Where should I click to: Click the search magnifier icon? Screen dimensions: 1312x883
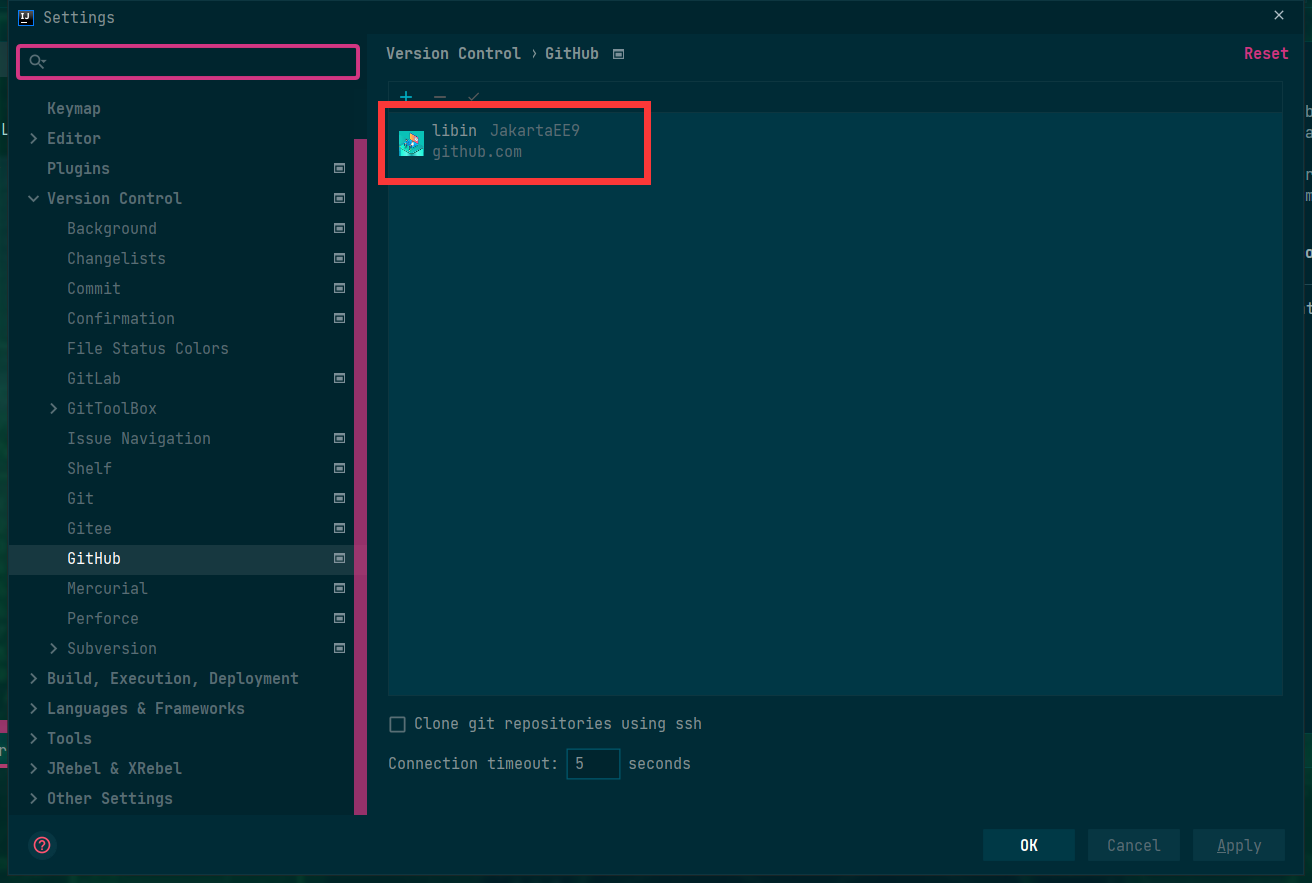[x=37, y=62]
